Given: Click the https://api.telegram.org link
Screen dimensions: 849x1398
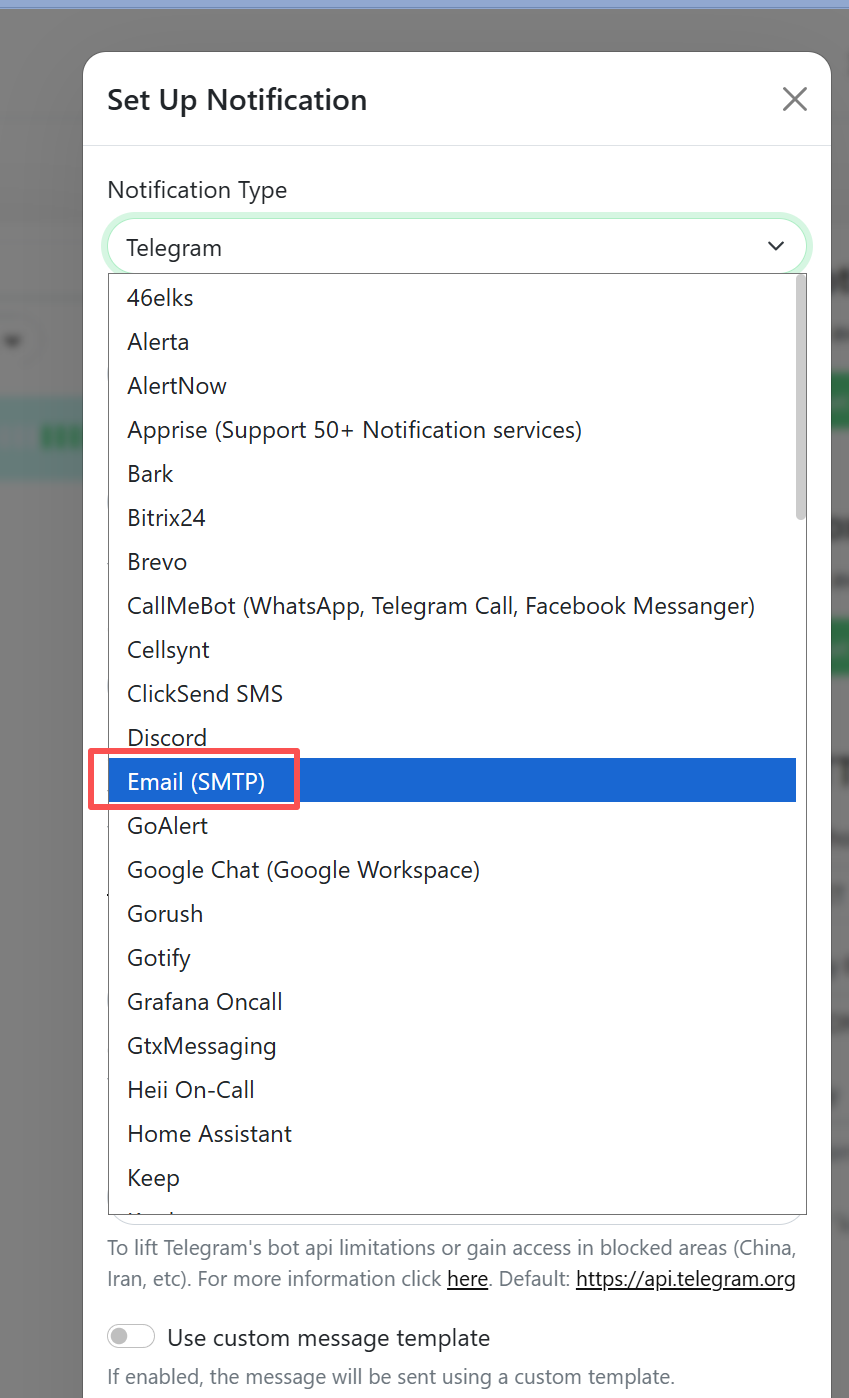Looking at the screenshot, I should click(685, 1278).
